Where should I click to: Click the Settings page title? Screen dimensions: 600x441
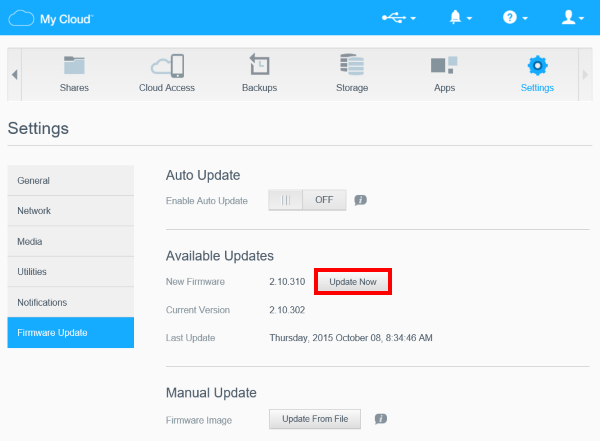point(38,128)
